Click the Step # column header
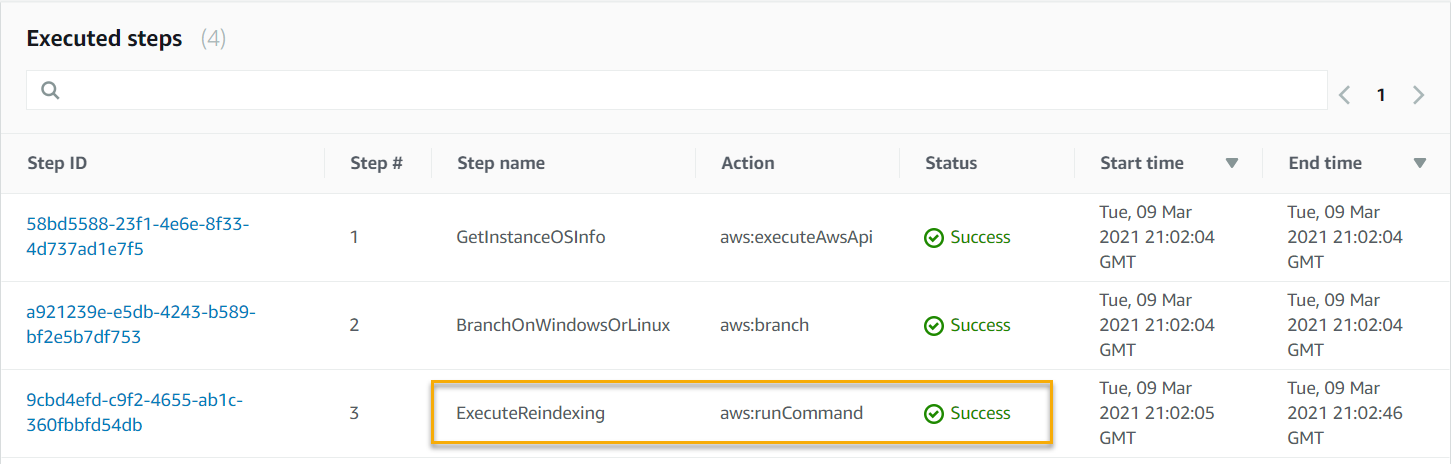Image resolution: width=1451 pixels, height=464 pixels. coord(376,163)
